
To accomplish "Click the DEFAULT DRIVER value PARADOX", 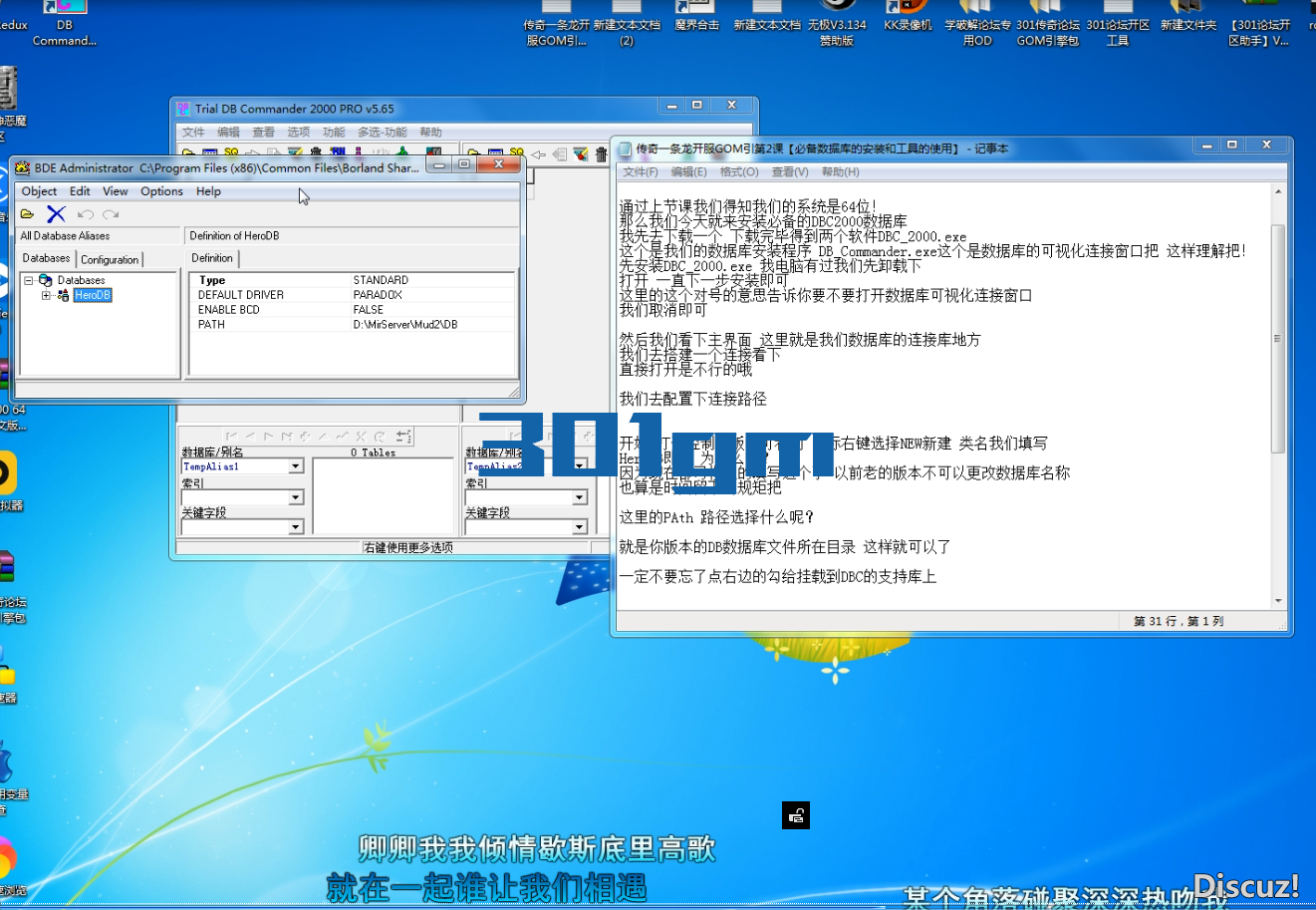I will [x=378, y=295].
